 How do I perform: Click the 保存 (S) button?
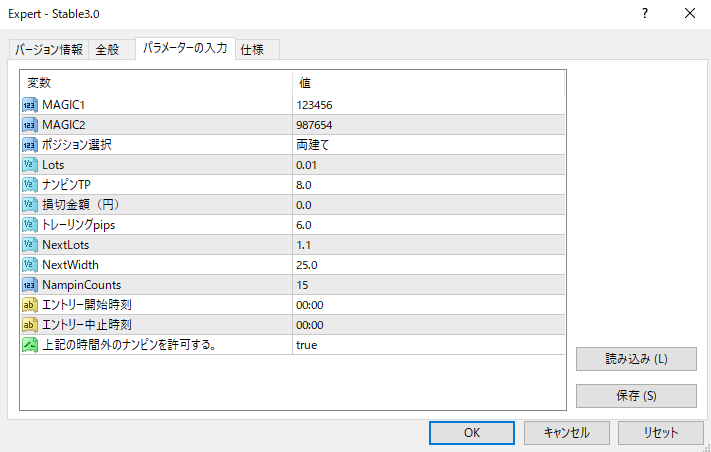636,396
